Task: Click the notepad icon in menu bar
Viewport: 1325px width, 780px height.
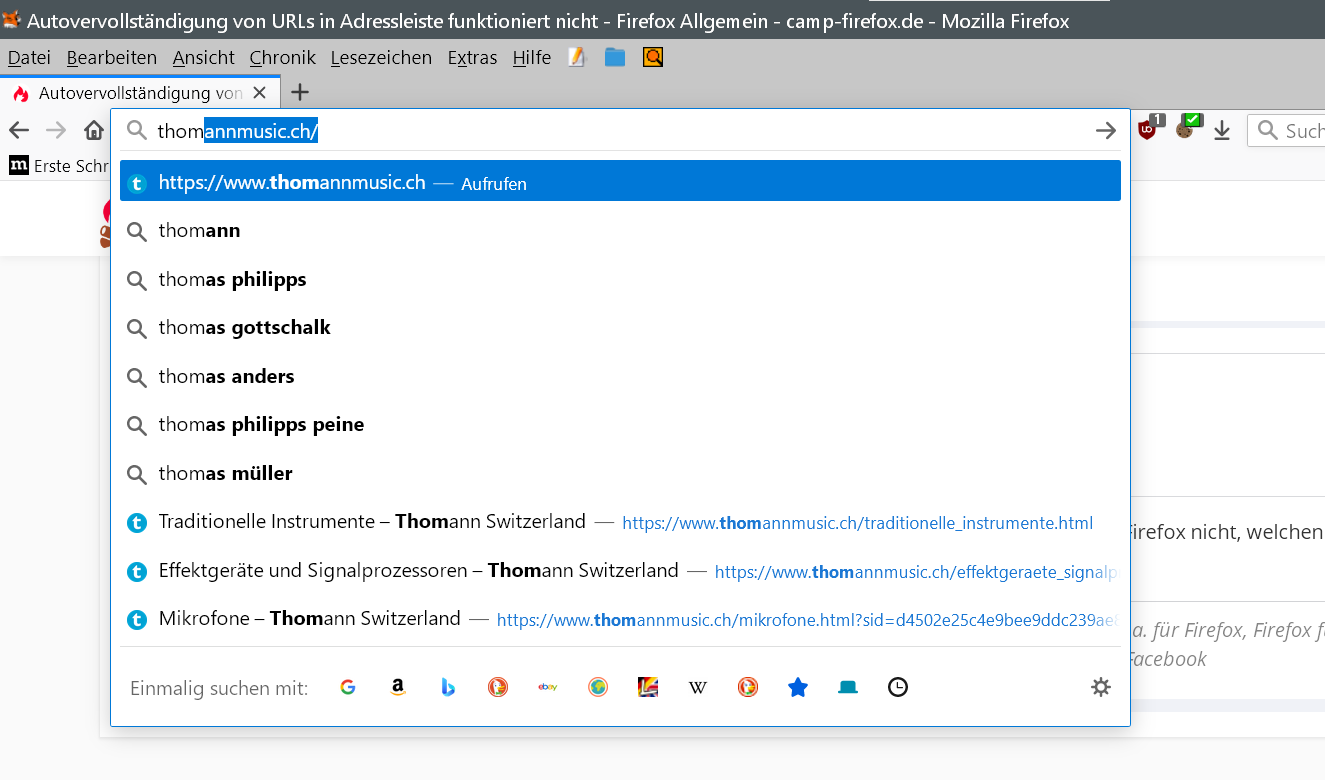Action: click(x=576, y=57)
